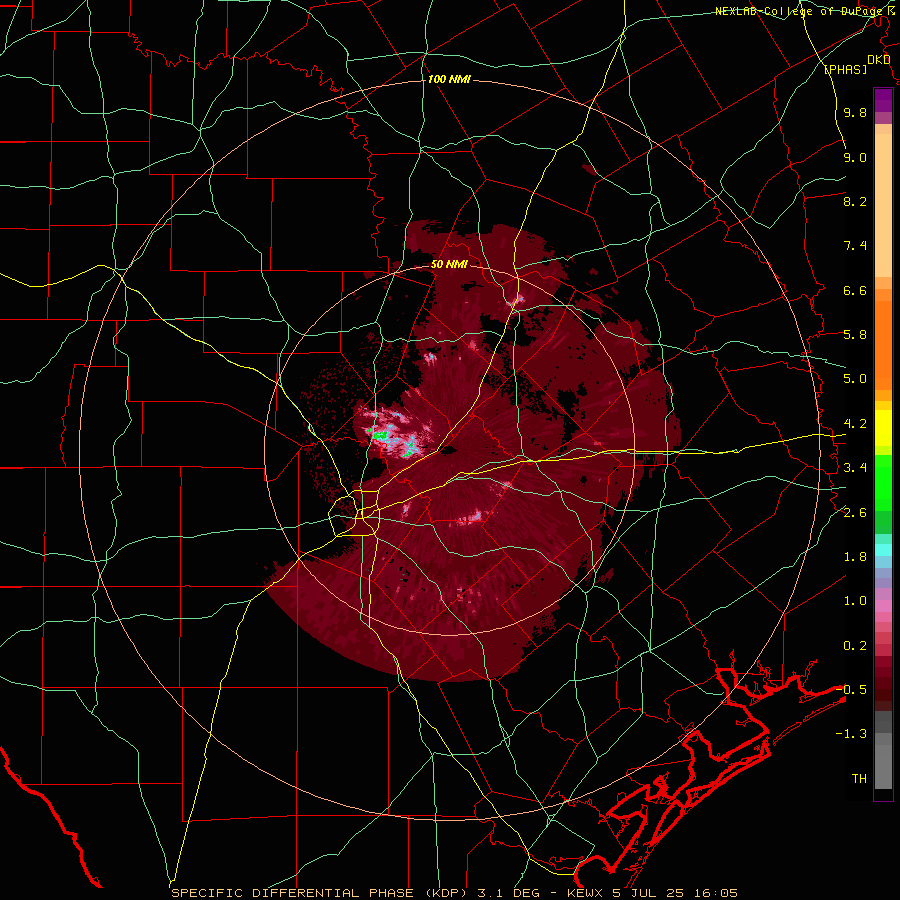The height and width of the screenshot is (900, 900).
Task: Pick the pale peach legend segment
Action: point(883,205)
